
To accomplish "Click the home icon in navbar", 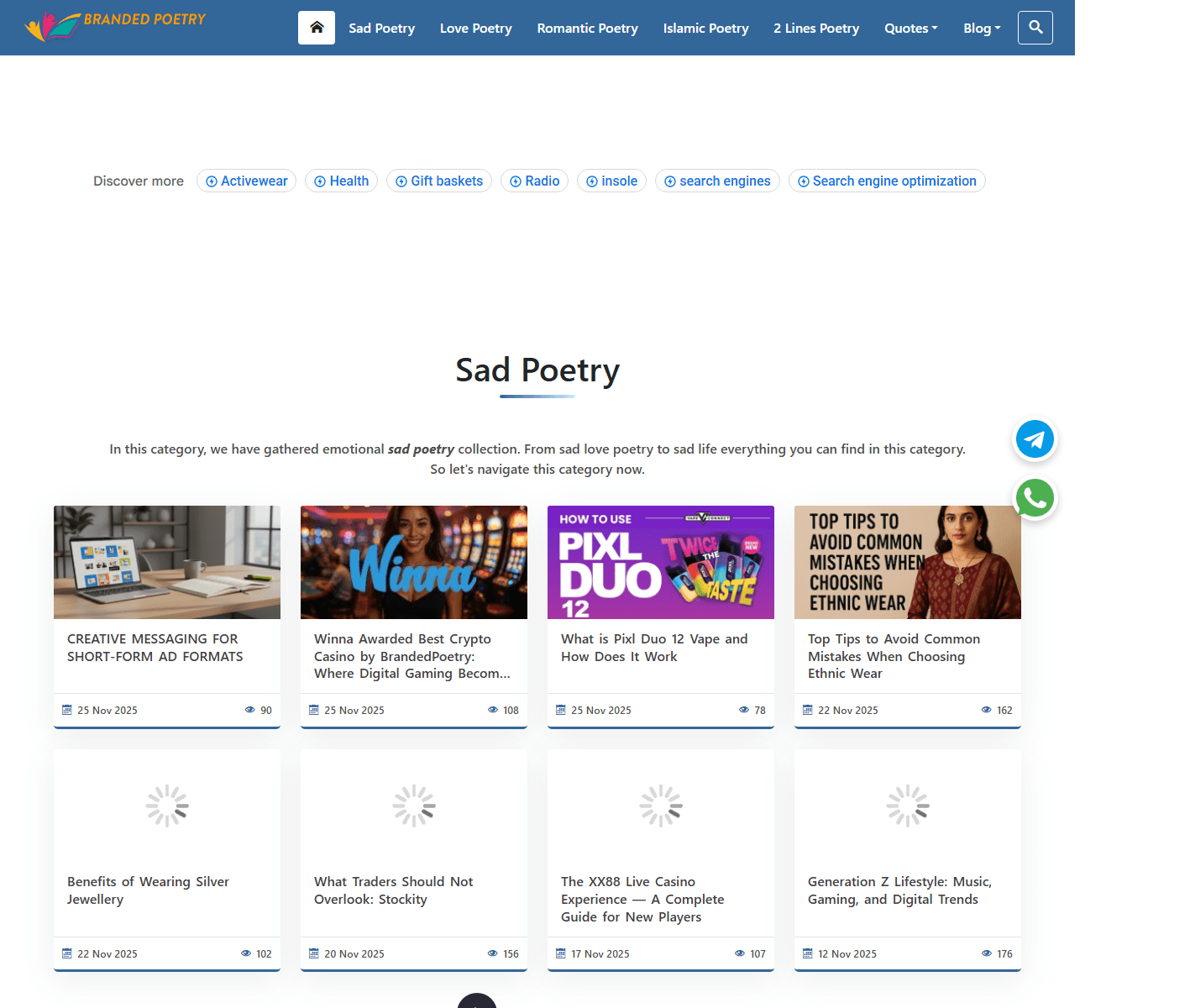I will (x=317, y=28).
